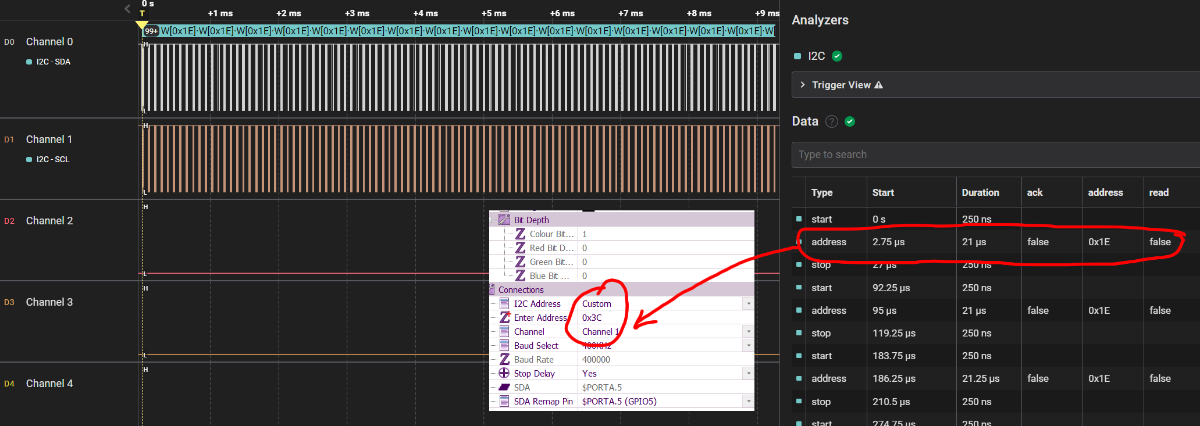This screenshot has width=1200, height=426.
Task: Open the Stop Delay dropdown showing Yes
Action: coord(748,373)
